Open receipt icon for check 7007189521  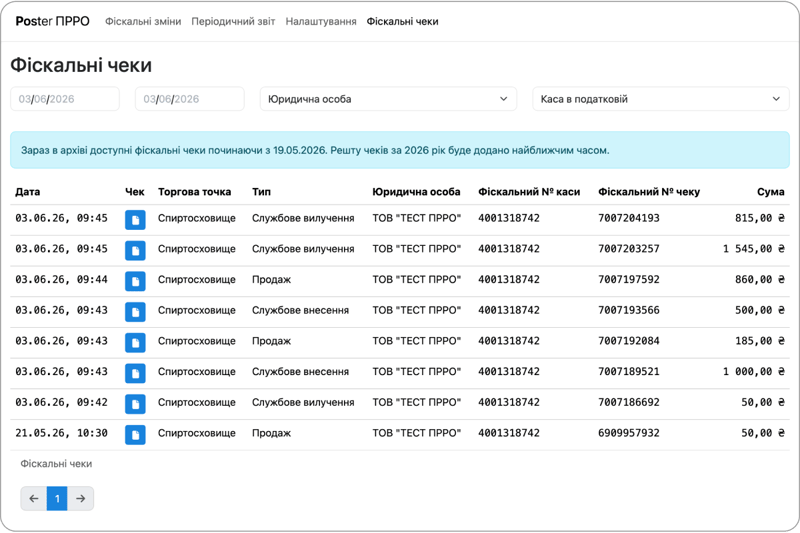[x=135, y=373]
